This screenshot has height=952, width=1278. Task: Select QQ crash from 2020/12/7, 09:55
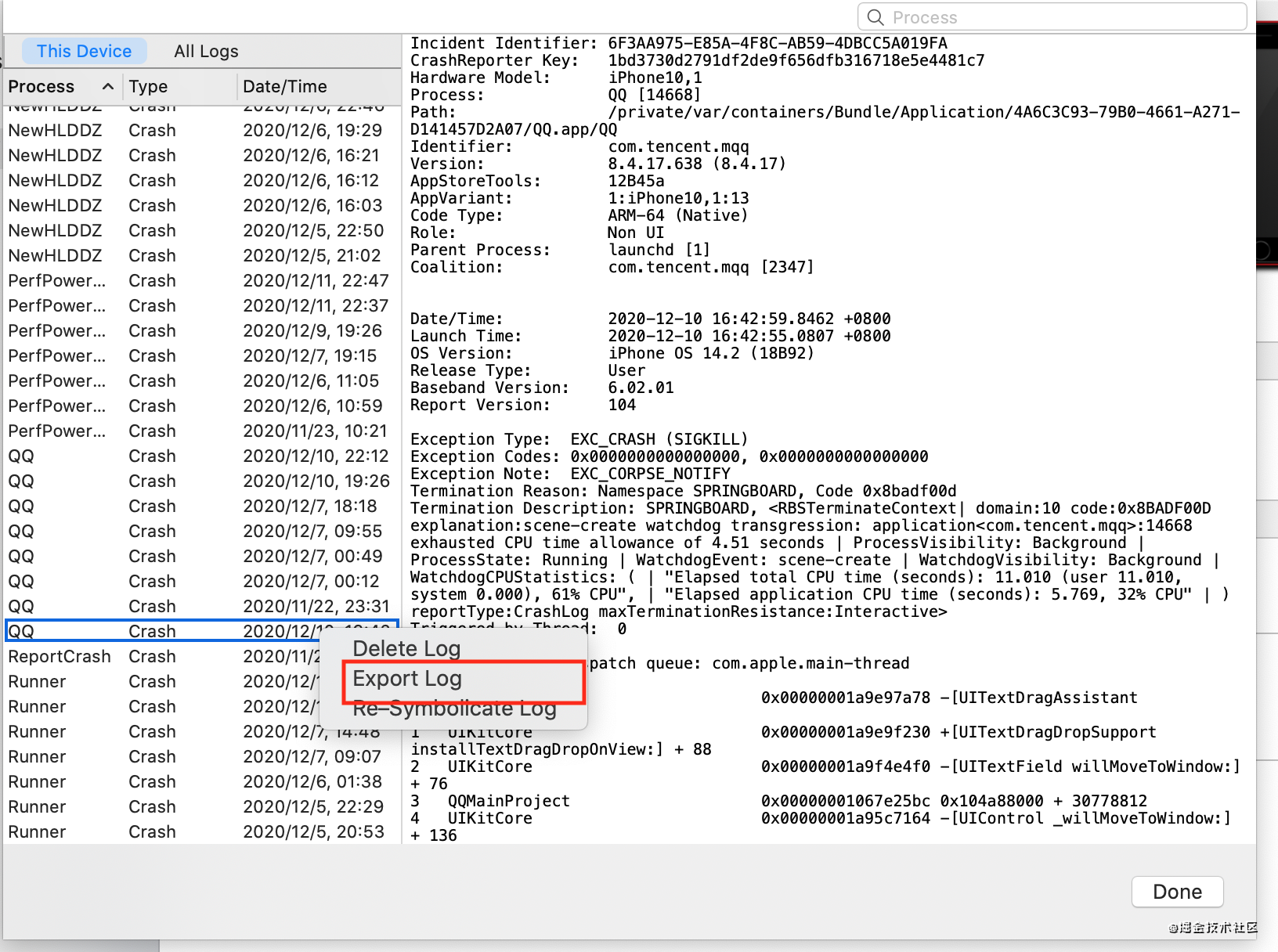tap(202, 531)
